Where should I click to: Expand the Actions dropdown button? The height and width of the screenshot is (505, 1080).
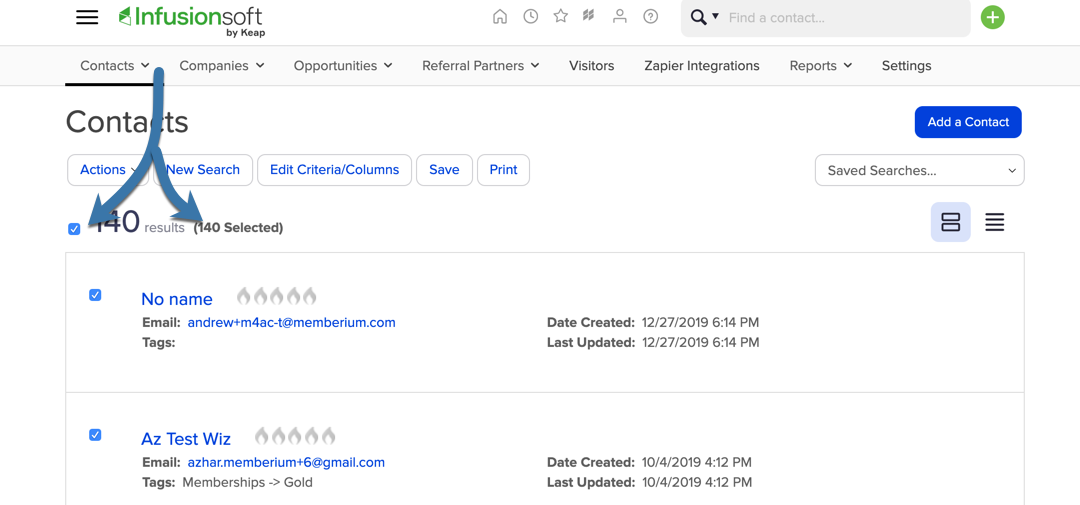pyautogui.click(x=107, y=170)
